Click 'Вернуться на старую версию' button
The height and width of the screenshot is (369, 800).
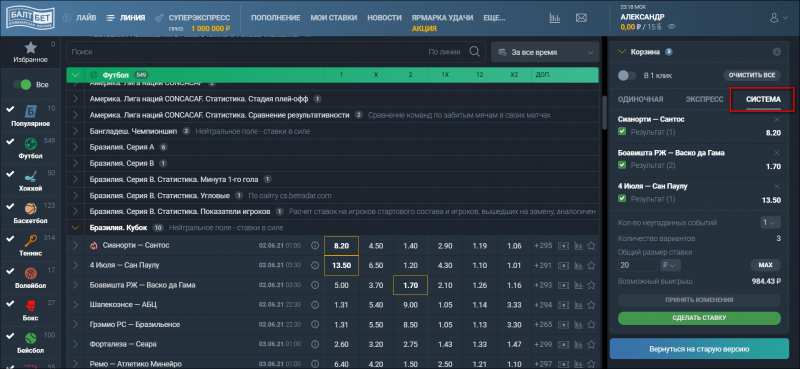pyautogui.click(x=699, y=350)
